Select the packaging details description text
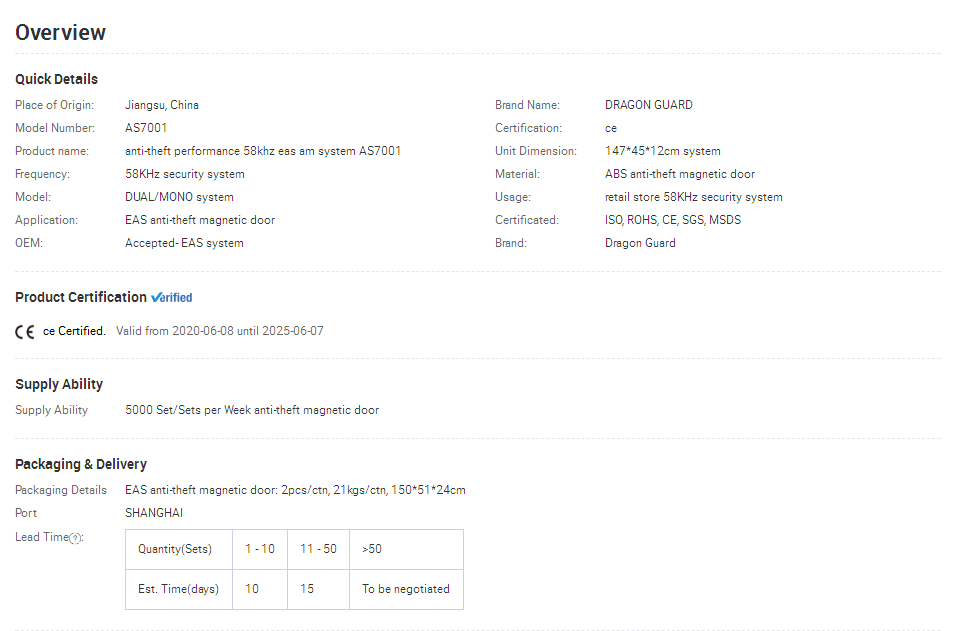Viewport: 955px width, 631px height. coord(295,490)
